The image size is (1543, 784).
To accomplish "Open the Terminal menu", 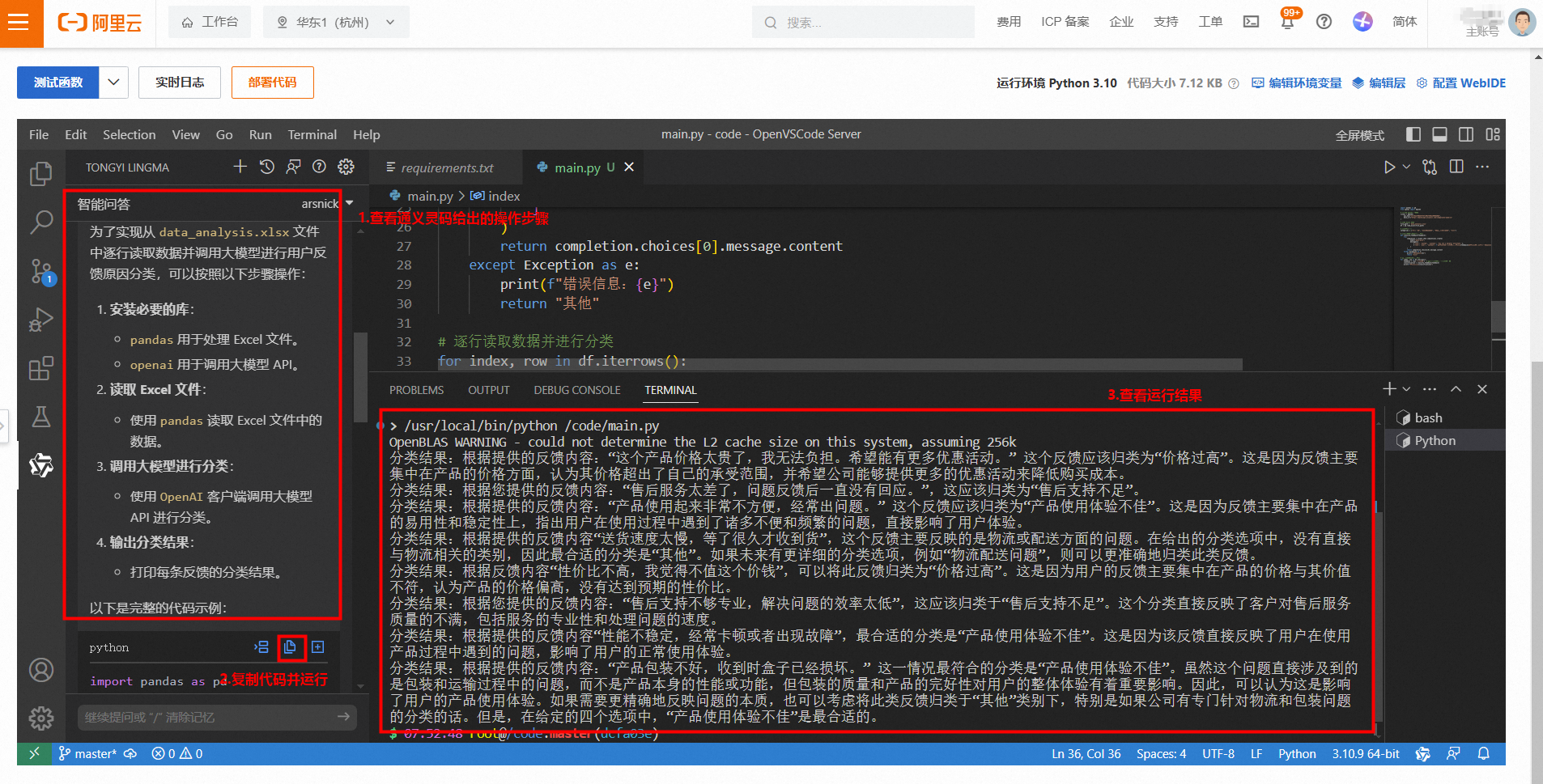I will click(x=312, y=134).
